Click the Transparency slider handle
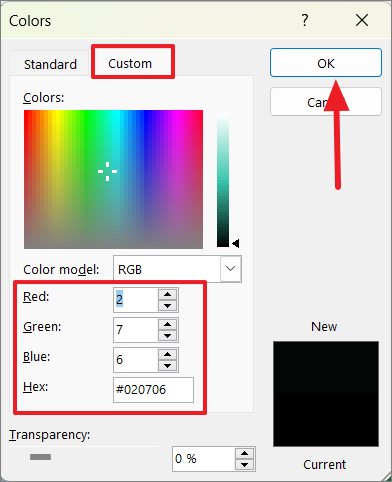Viewport: 392px width, 482px height. (x=40, y=457)
